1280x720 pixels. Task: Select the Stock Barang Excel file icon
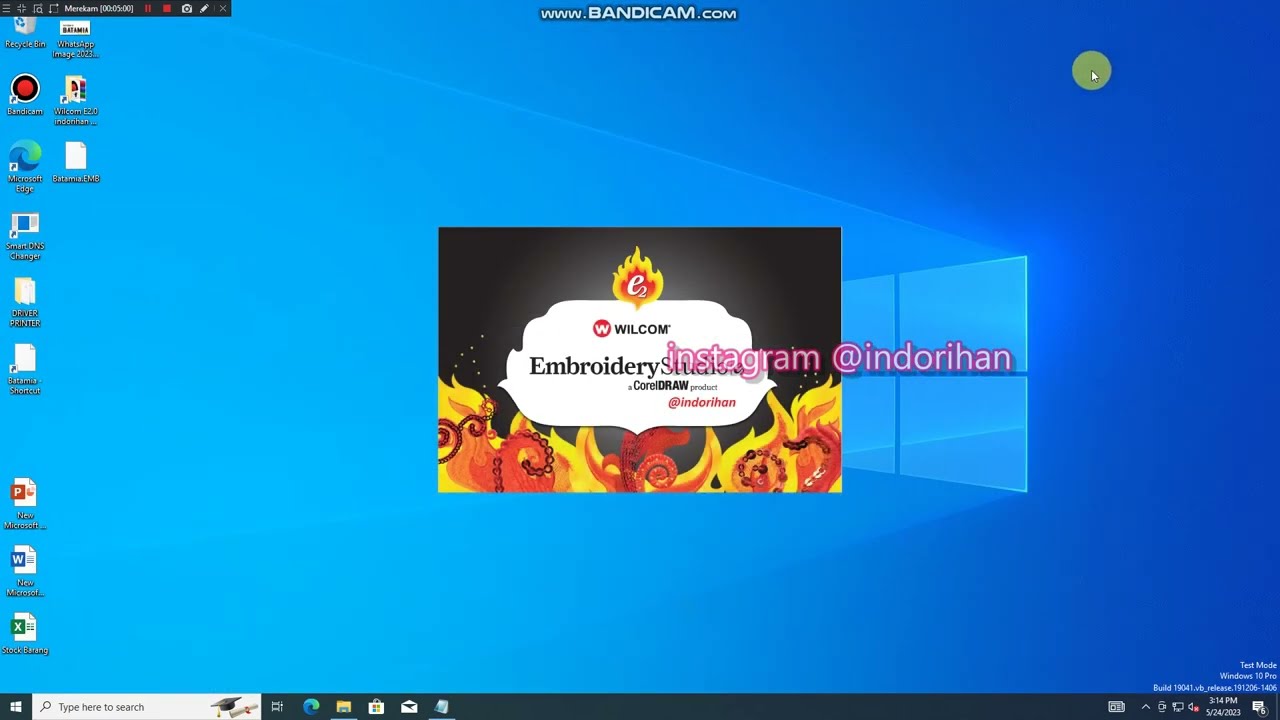click(x=24, y=635)
